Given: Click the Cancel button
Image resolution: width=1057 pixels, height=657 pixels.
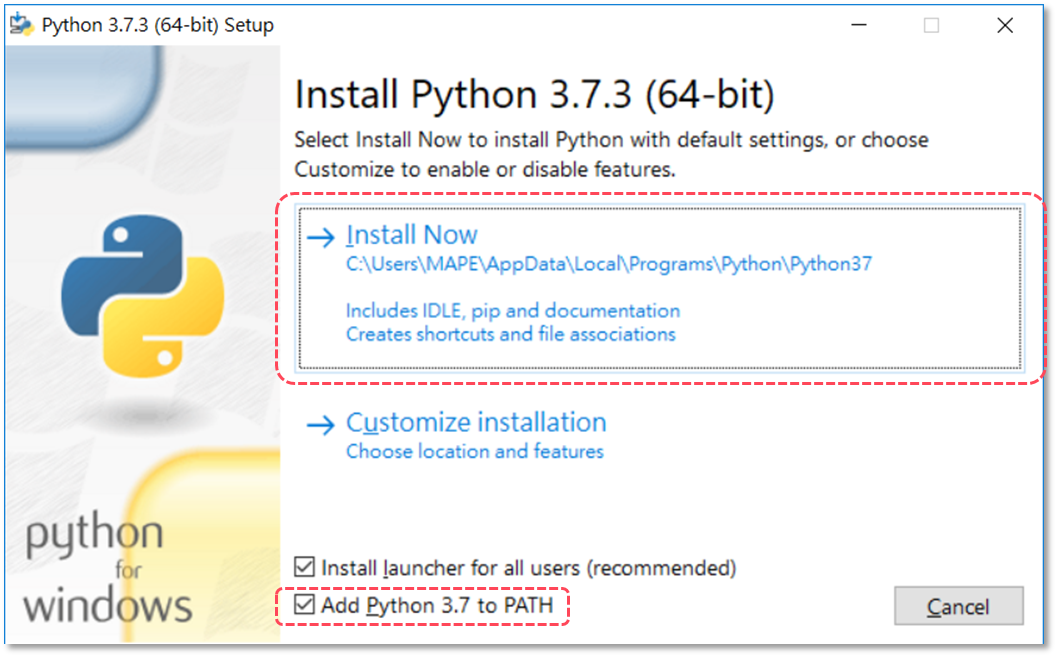Looking at the screenshot, I should (958, 606).
